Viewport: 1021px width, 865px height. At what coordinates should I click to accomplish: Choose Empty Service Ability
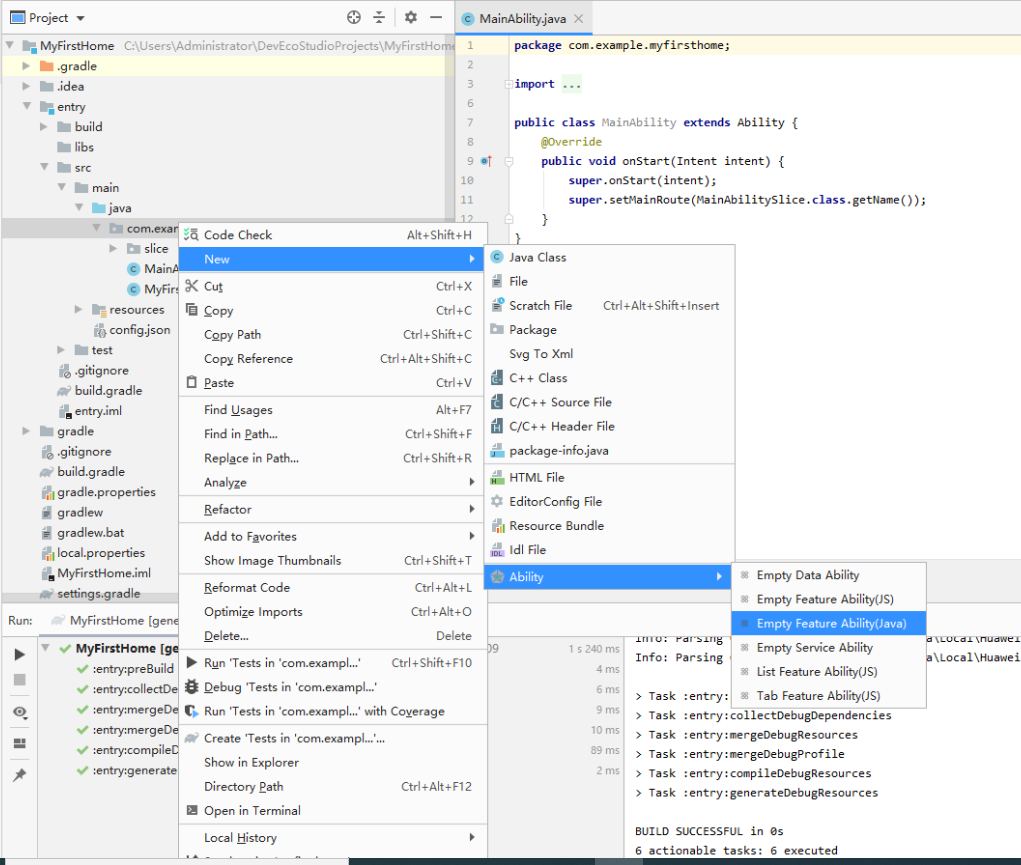tap(820, 647)
